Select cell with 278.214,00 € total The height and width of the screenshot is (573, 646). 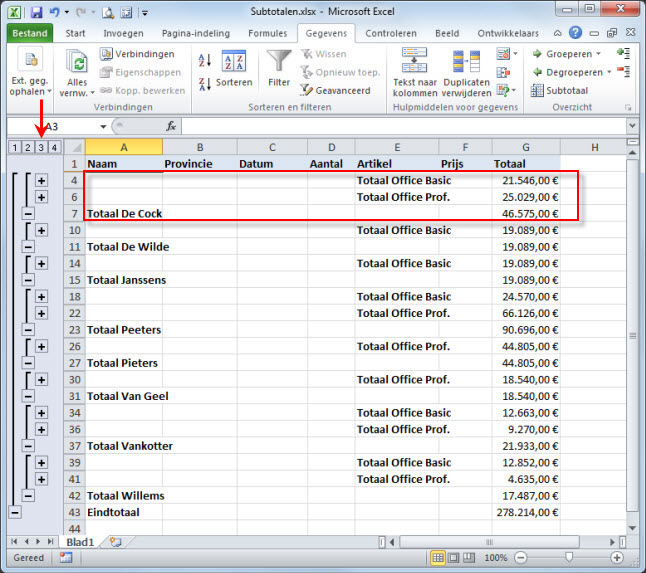[526, 512]
